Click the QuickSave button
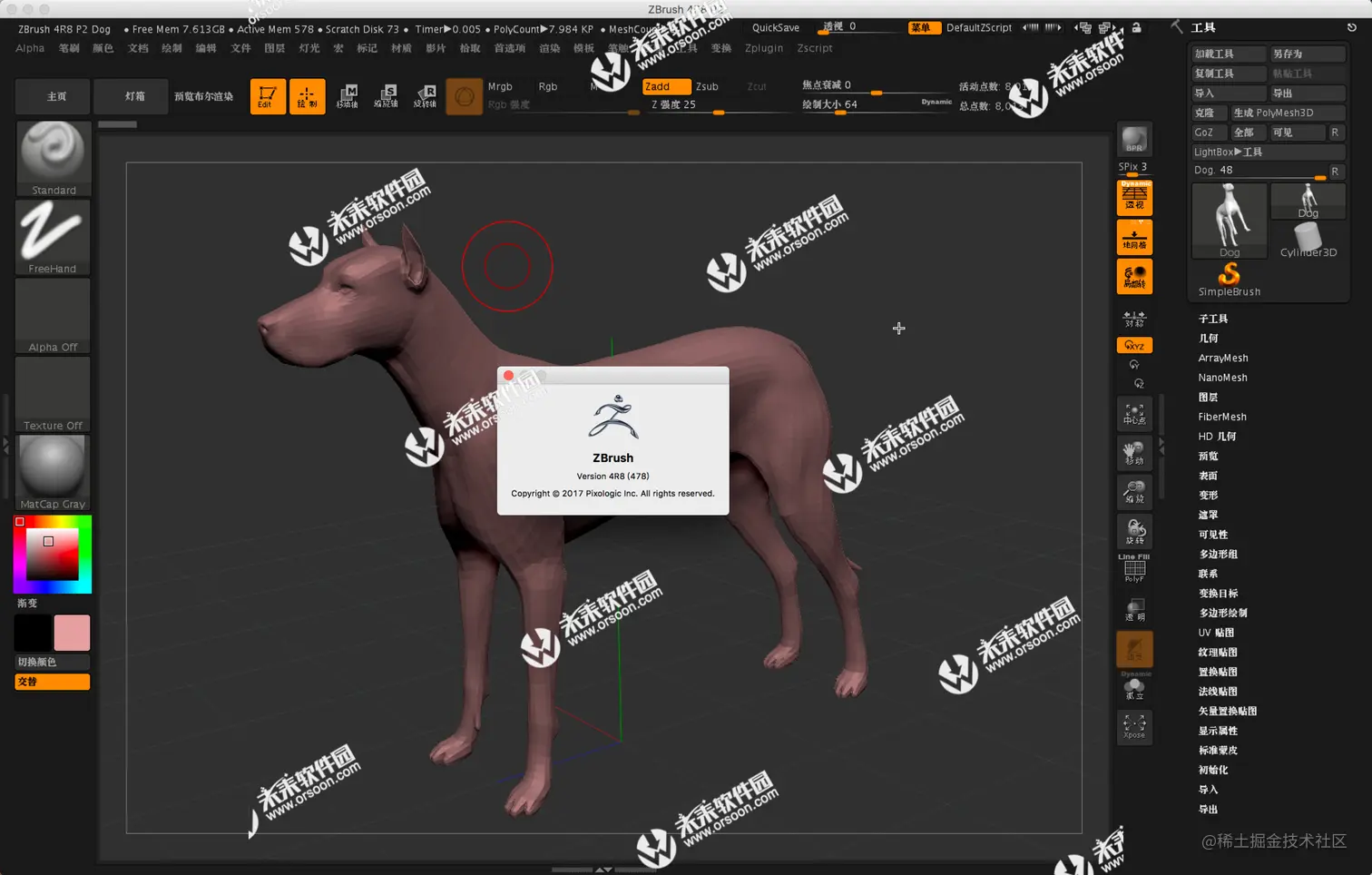Viewport: 1372px width, 875px height. click(x=776, y=28)
